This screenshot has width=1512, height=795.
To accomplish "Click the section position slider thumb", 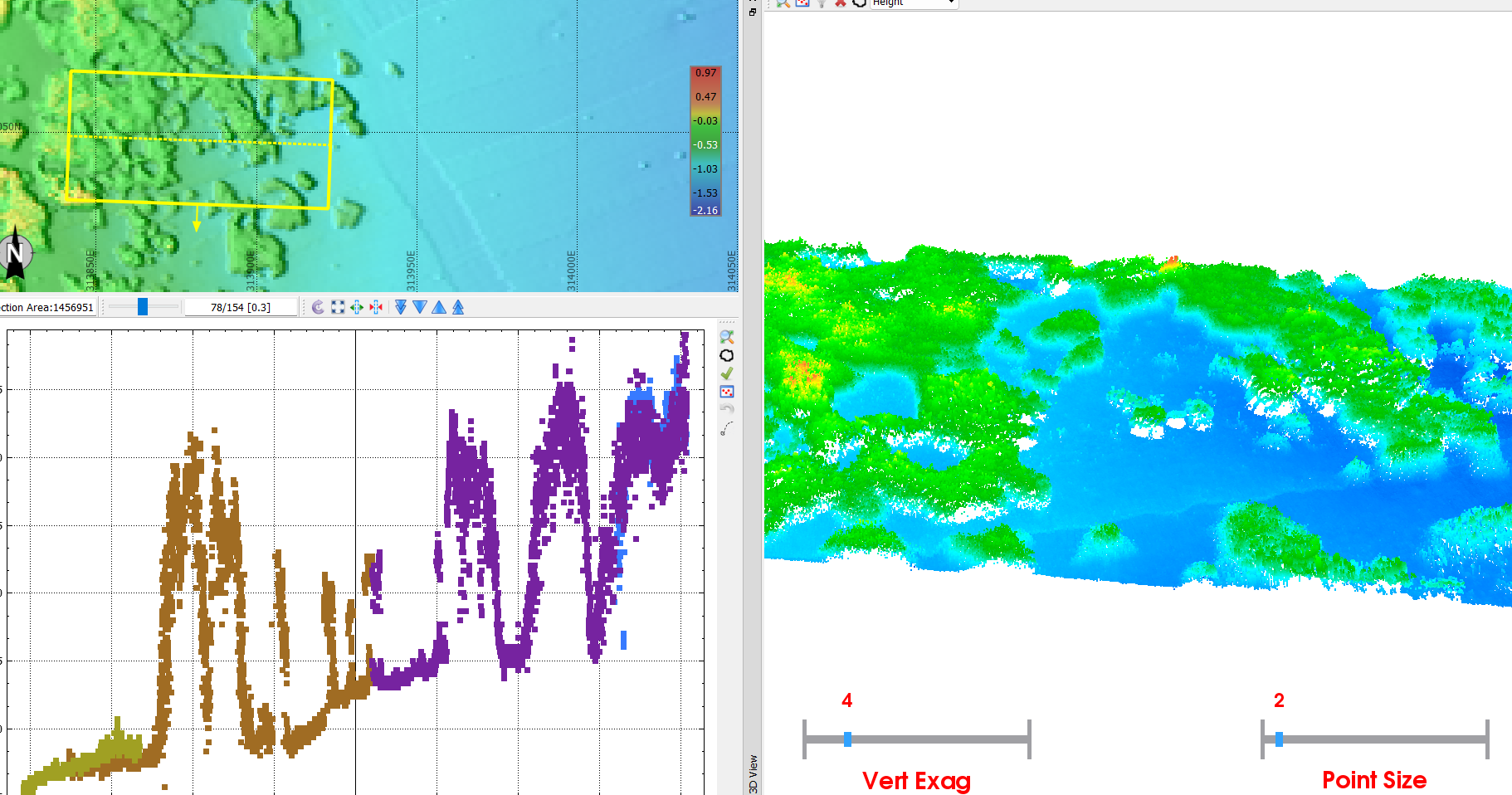I will click(143, 307).
